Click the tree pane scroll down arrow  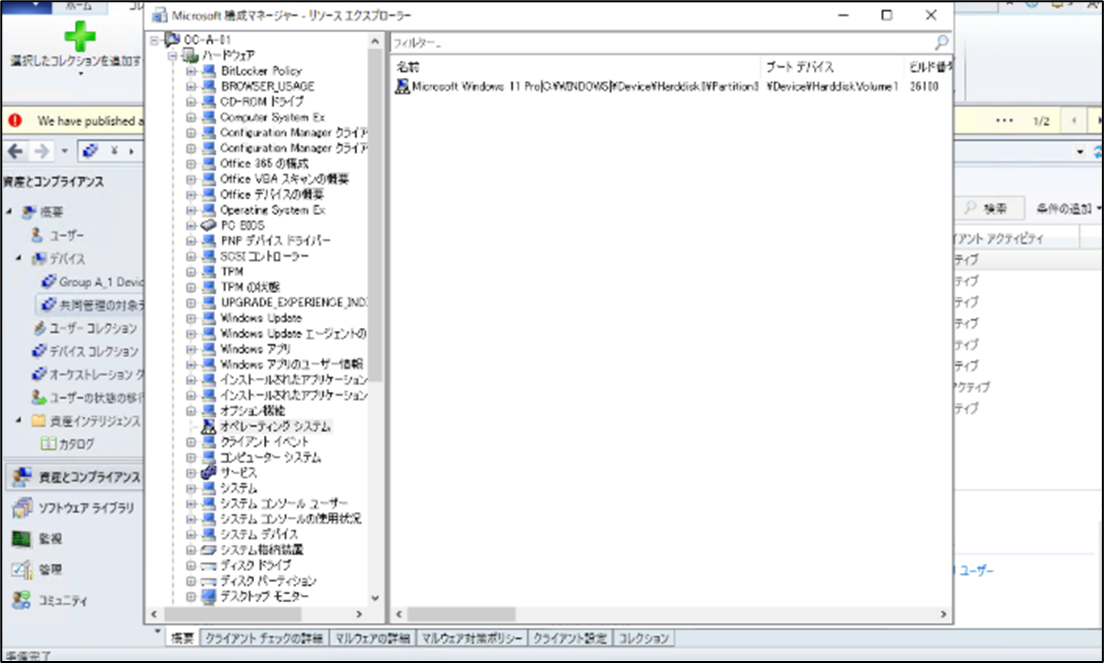click(375, 598)
